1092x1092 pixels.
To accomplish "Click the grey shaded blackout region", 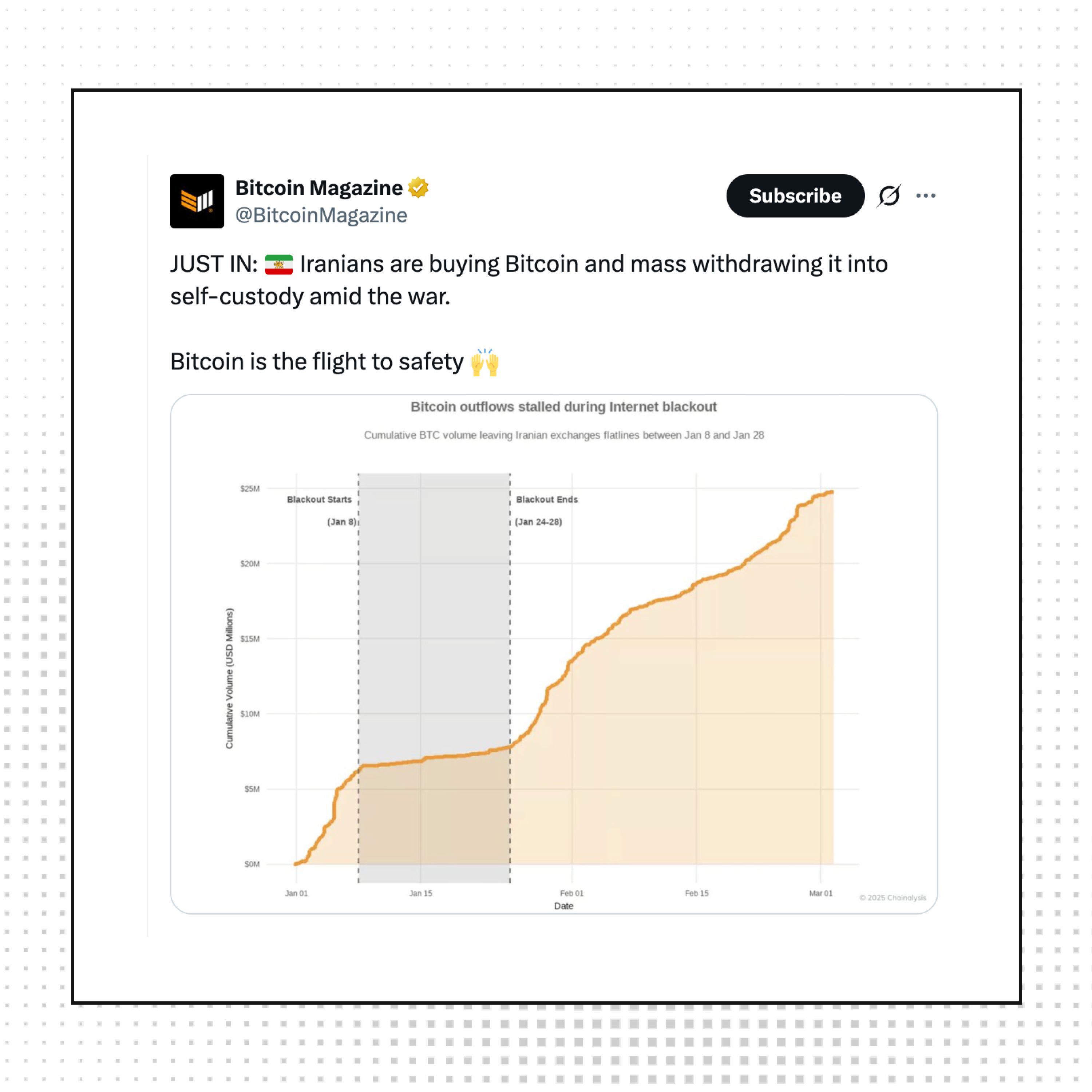I will click(434, 622).
